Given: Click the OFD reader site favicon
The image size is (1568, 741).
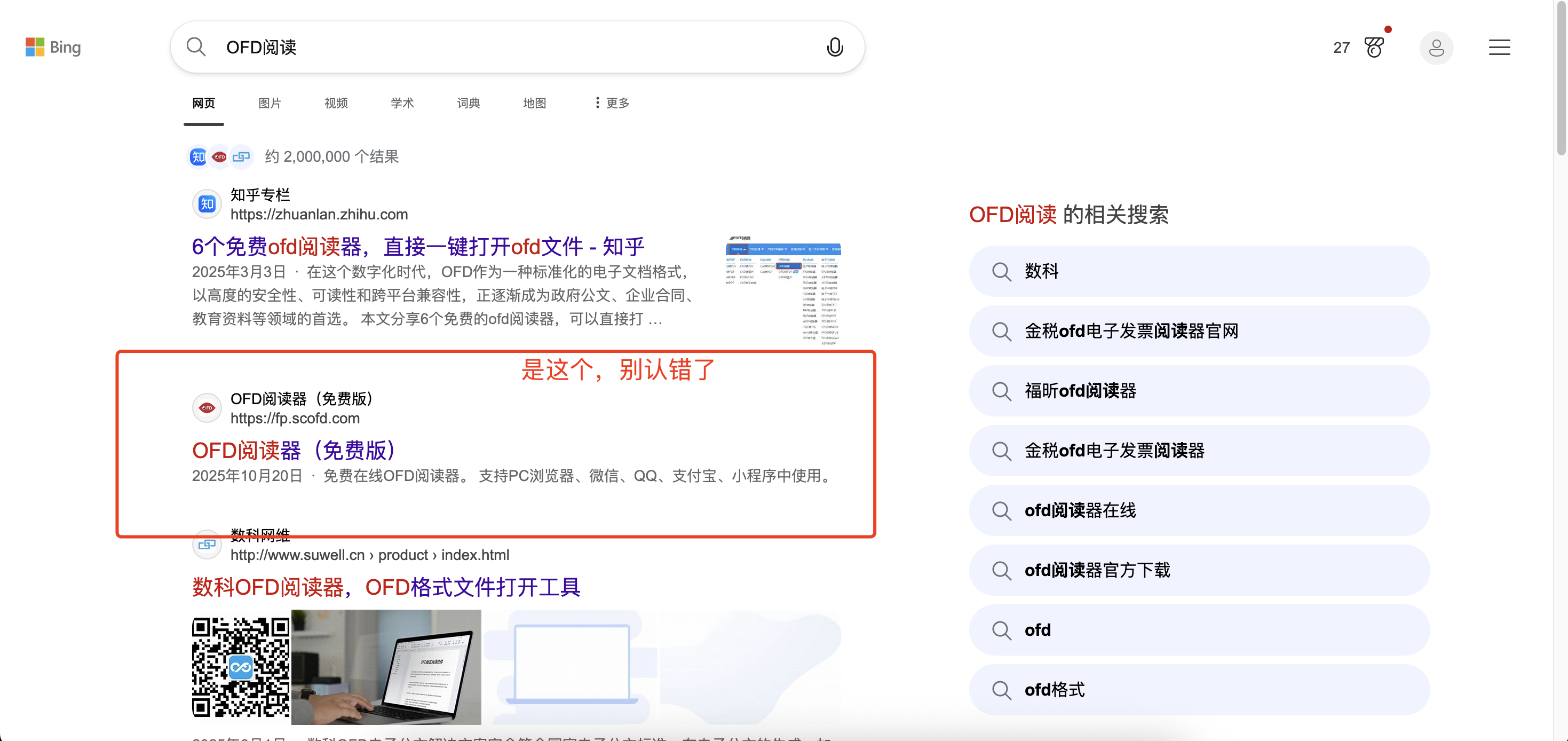Looking at the screenshot, I should 207,407.
